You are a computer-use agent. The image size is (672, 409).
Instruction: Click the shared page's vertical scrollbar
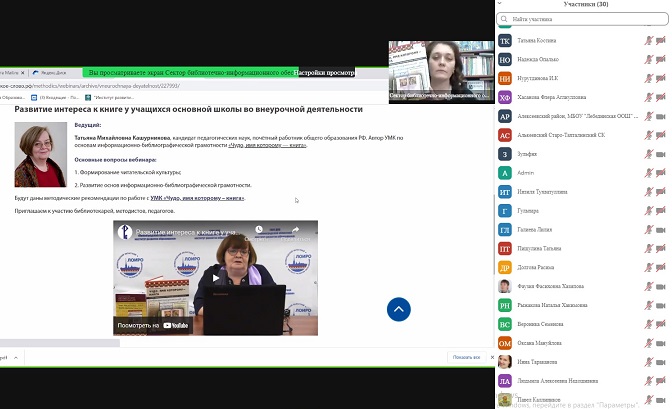tap(493, 235)
